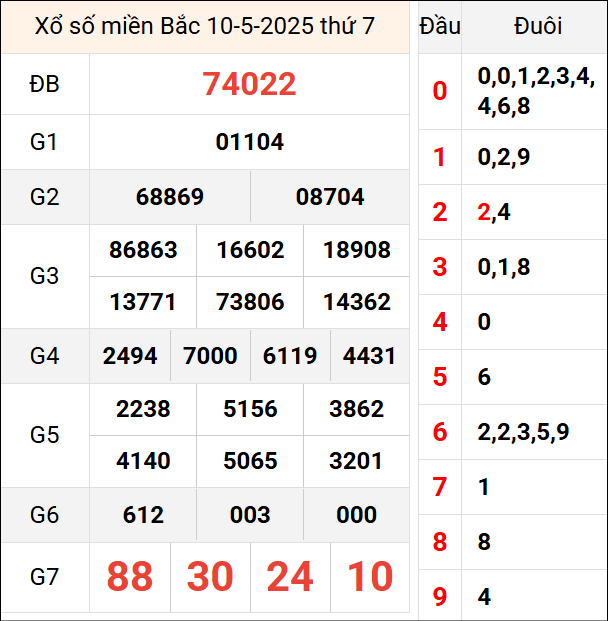The image size is (608, 621).
Task: Select G5 number 5156
Action: (x=249, y=409)
